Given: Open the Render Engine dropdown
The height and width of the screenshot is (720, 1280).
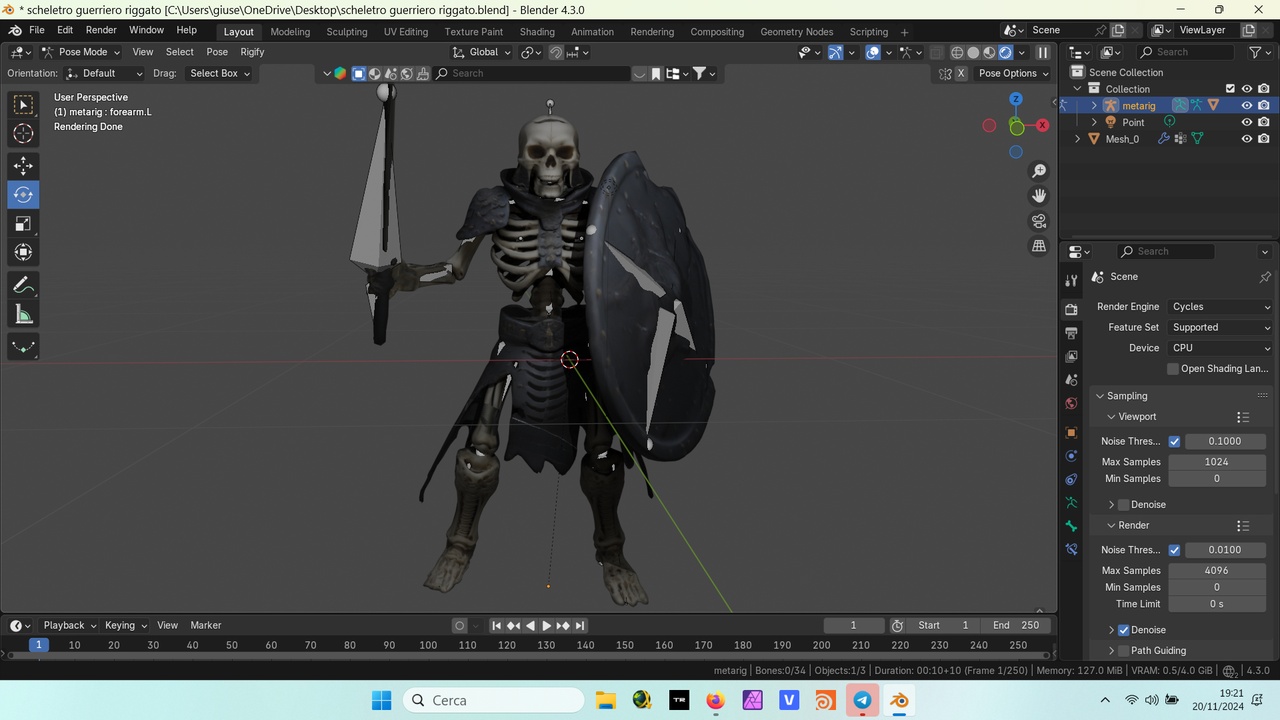Looking at the screenshot, I should coord(1220,307).
